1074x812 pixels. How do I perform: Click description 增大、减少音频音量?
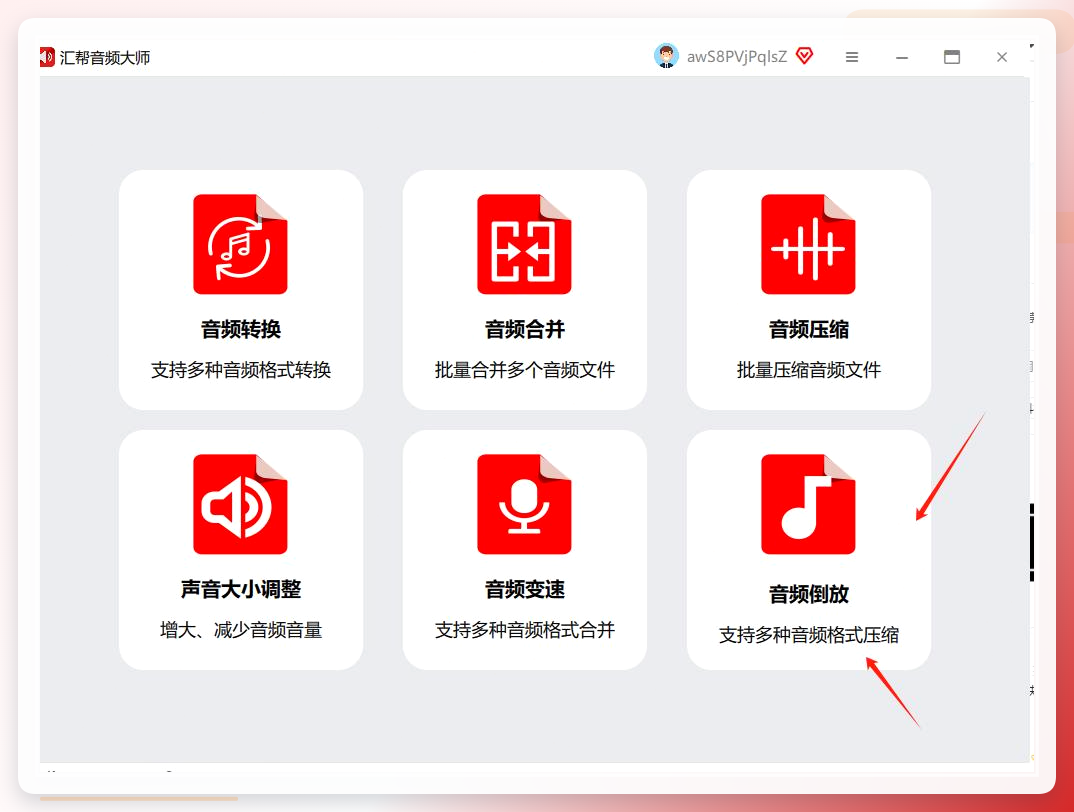[241, 630]
